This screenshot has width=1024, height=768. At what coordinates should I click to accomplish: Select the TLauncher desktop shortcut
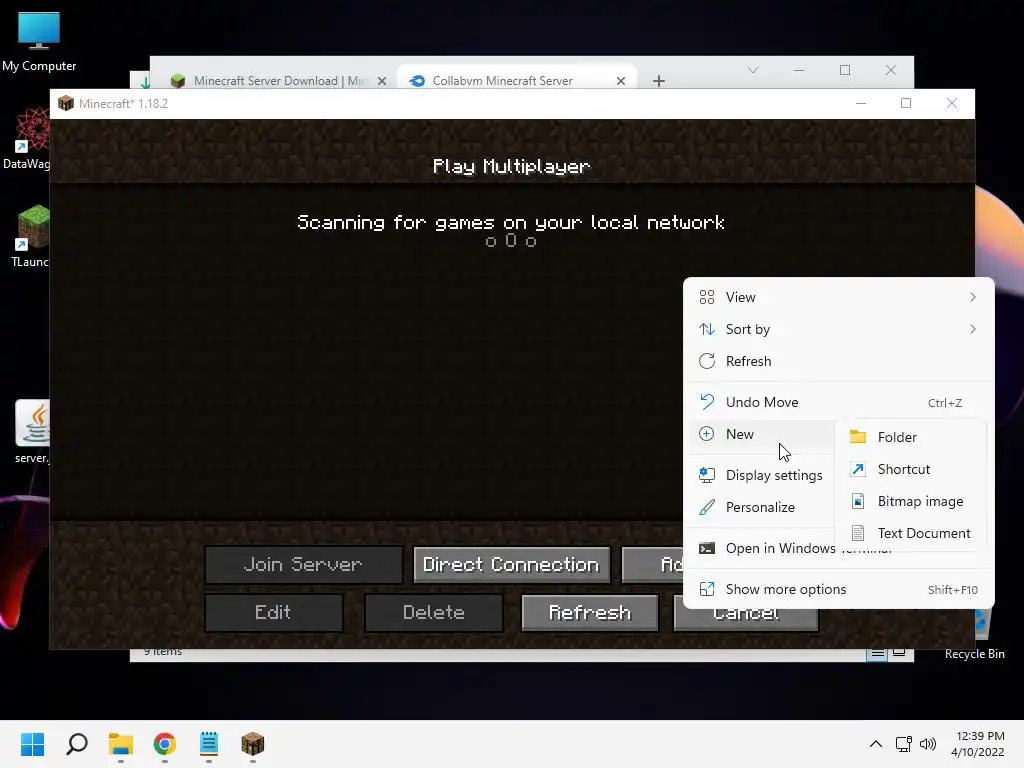point(29,236)
